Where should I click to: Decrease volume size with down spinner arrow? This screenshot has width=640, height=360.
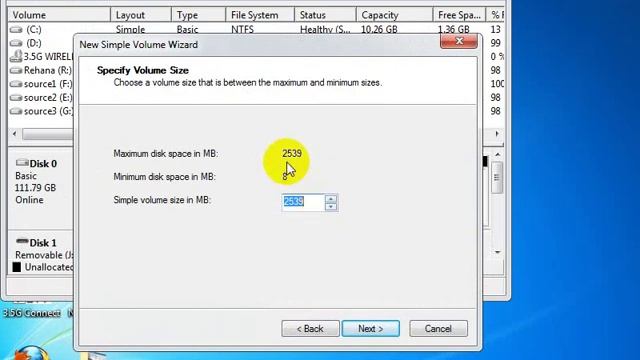coord(331,207)
